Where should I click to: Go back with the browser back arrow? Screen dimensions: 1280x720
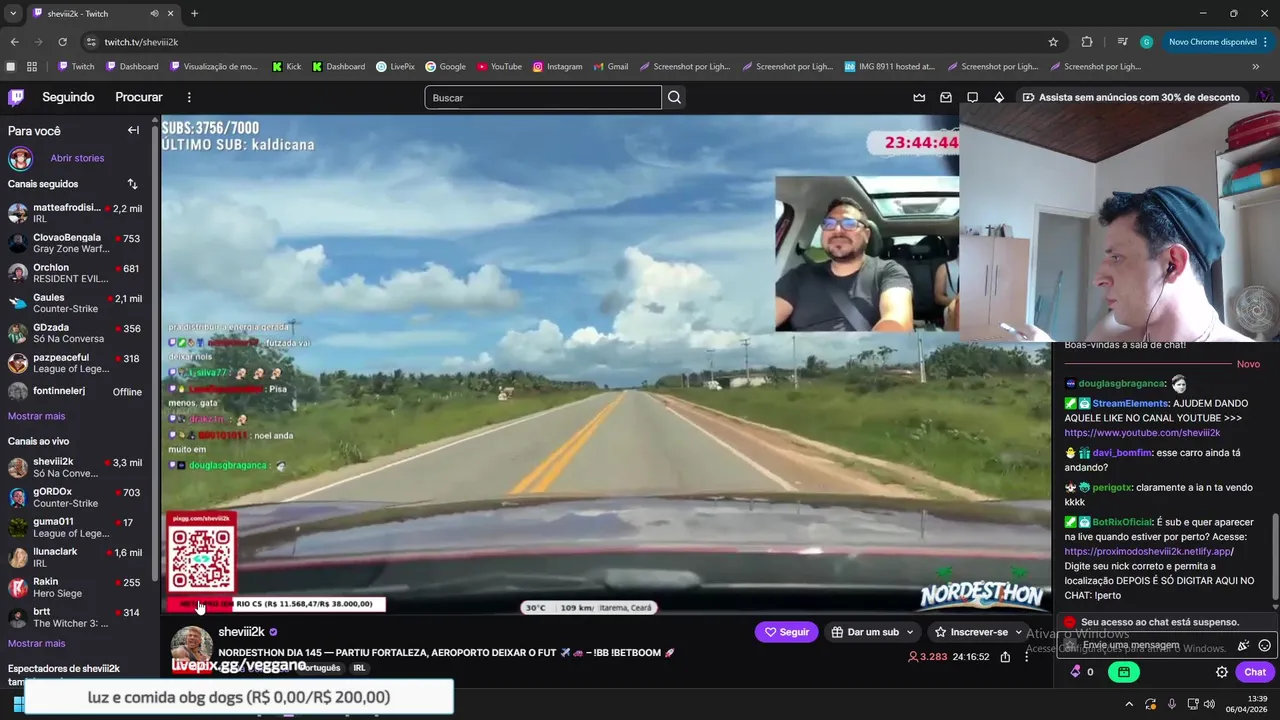click(x=14, y=42)
